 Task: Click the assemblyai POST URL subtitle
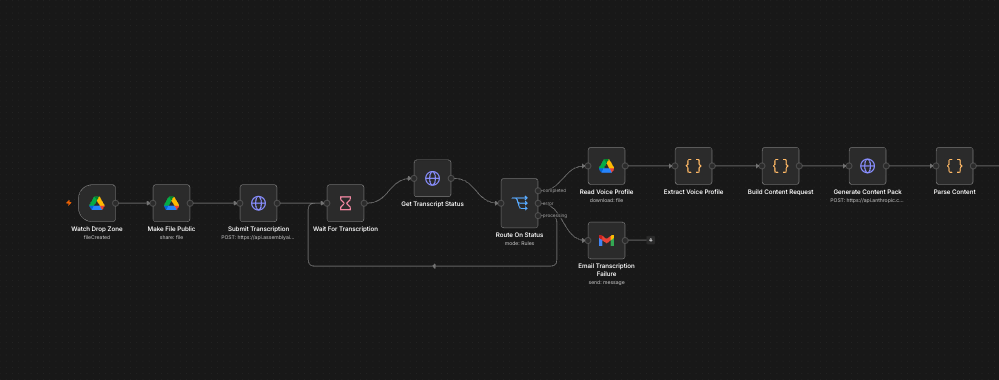pyautogui.click(x=258, y=237)
